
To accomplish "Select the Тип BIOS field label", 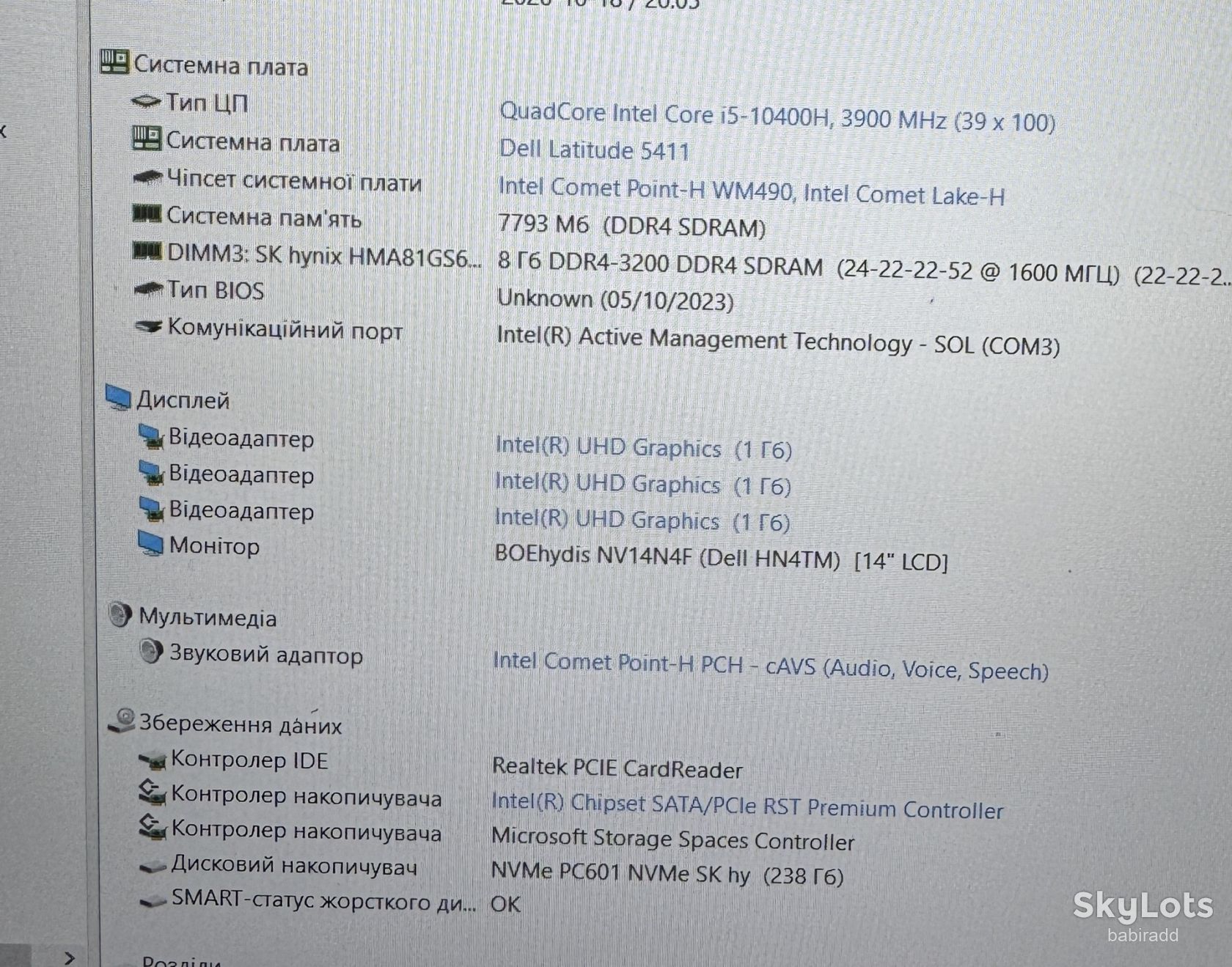I will click(x=216, y=290).
